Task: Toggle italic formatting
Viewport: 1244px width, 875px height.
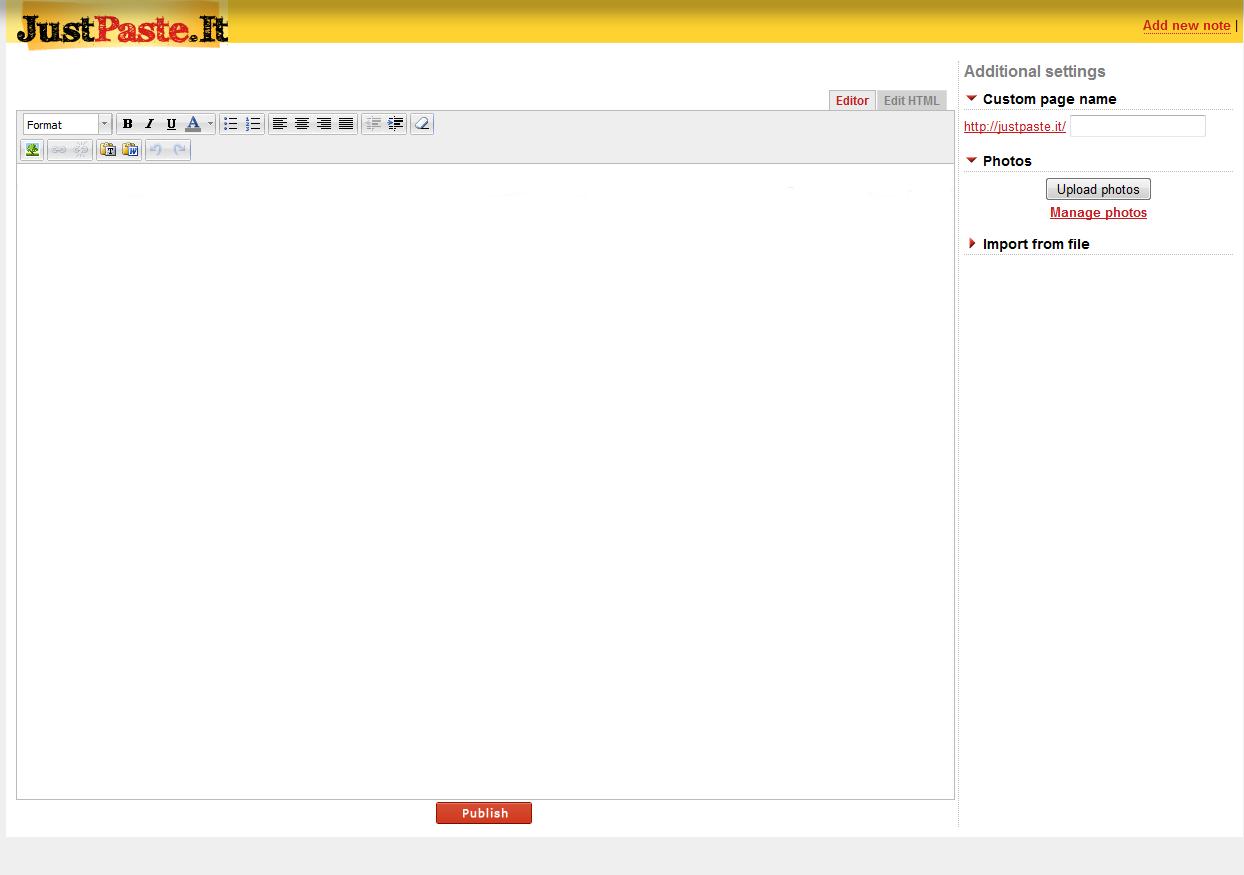Action: [149, 123]
